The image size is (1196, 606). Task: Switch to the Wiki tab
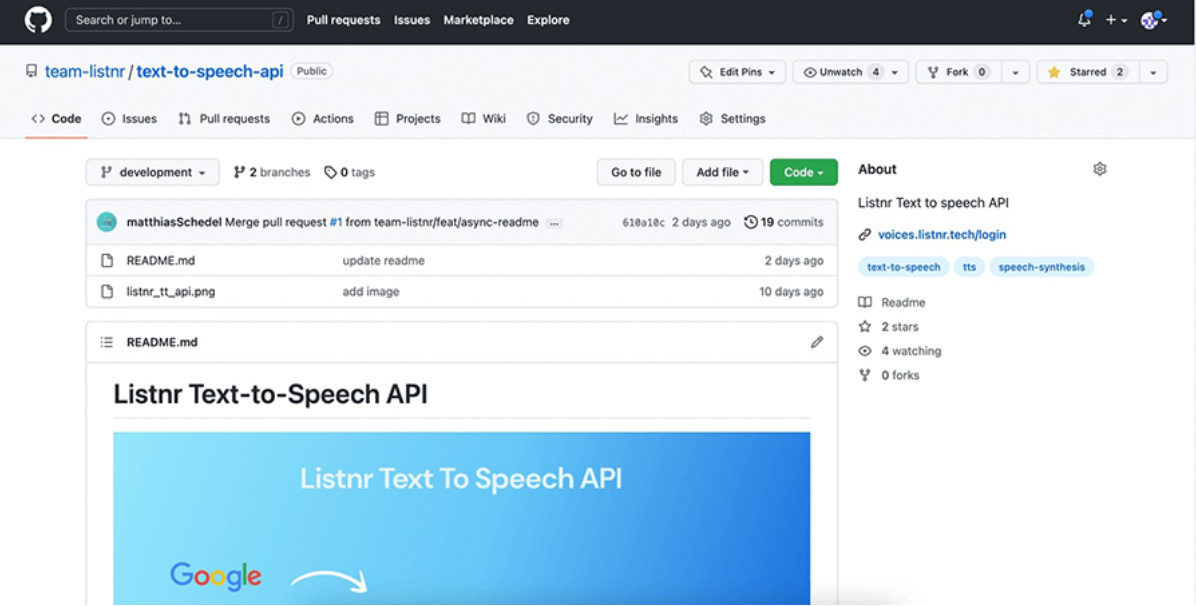(x=484, y=118)
